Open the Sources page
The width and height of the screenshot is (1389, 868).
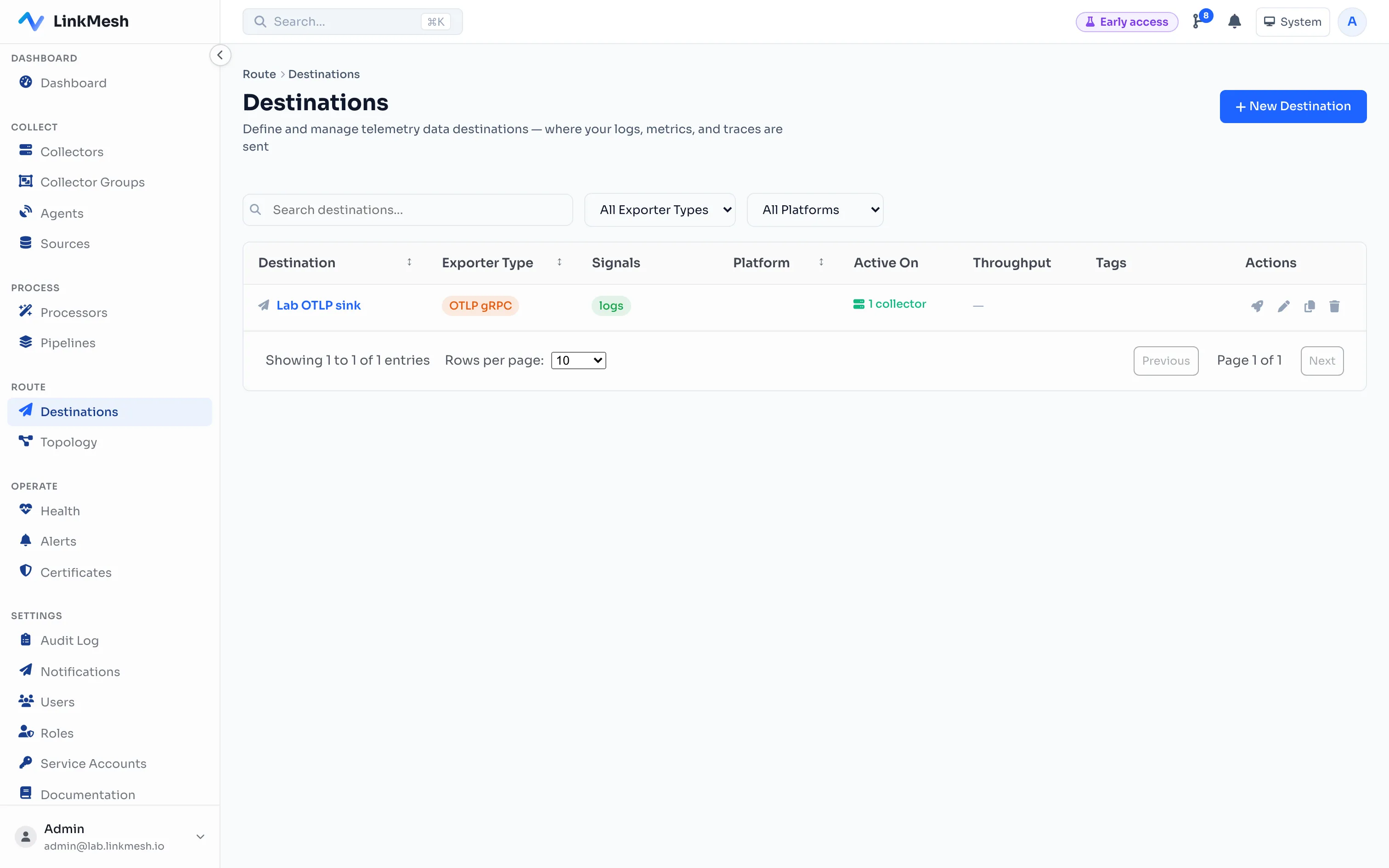(x=109, y=243)
